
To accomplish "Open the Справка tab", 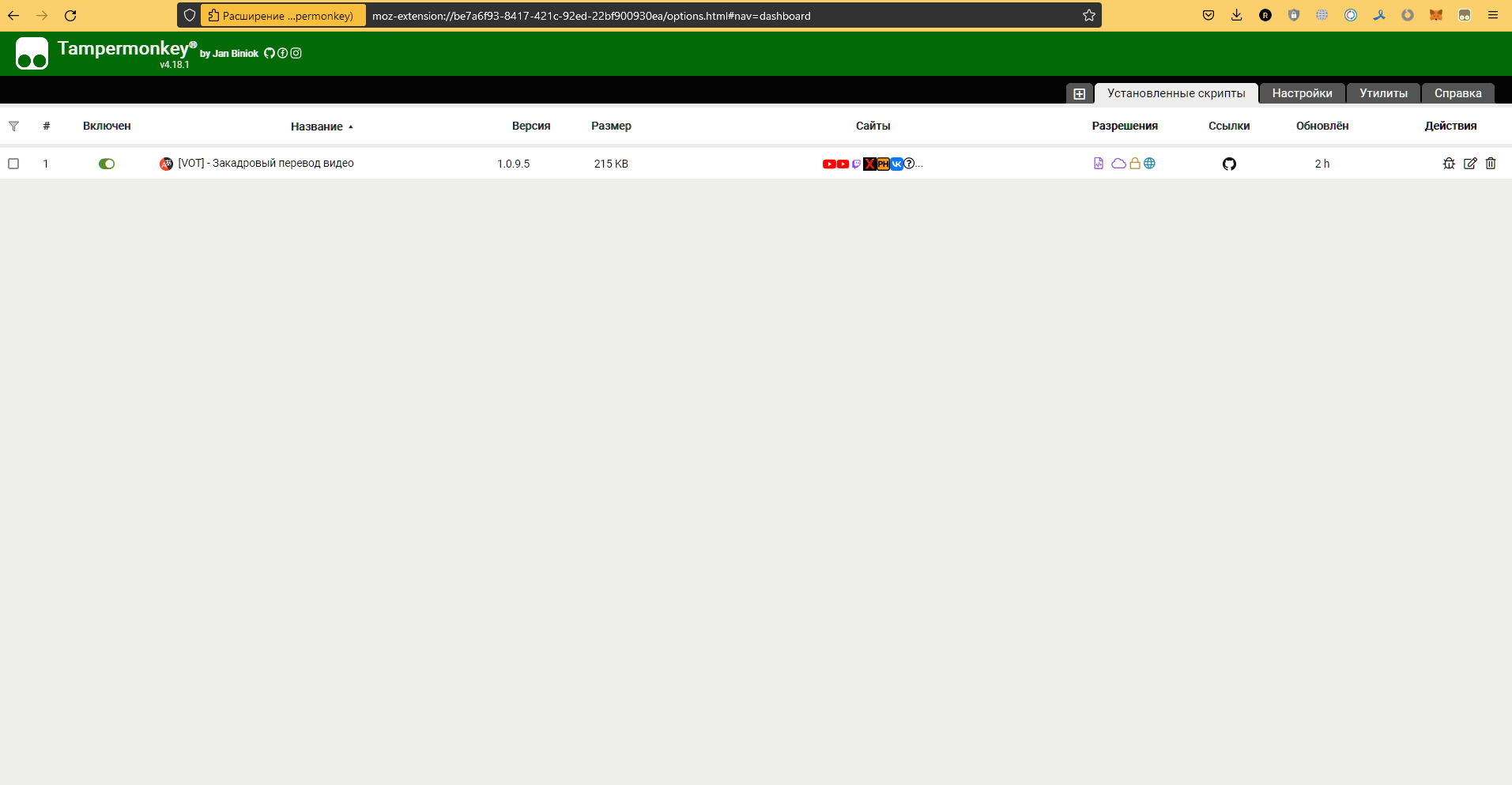I will tap(1457, 93).
